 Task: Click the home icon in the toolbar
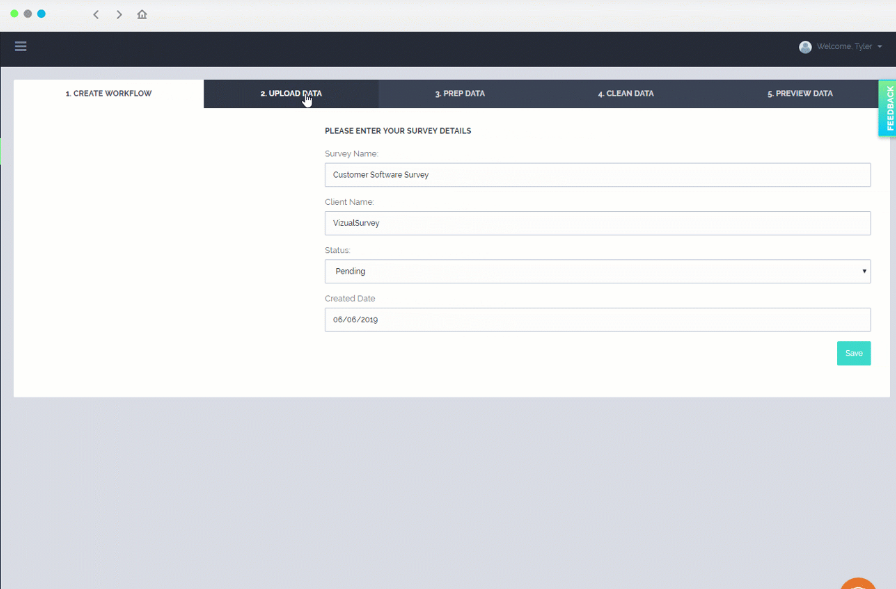[141, 15]
